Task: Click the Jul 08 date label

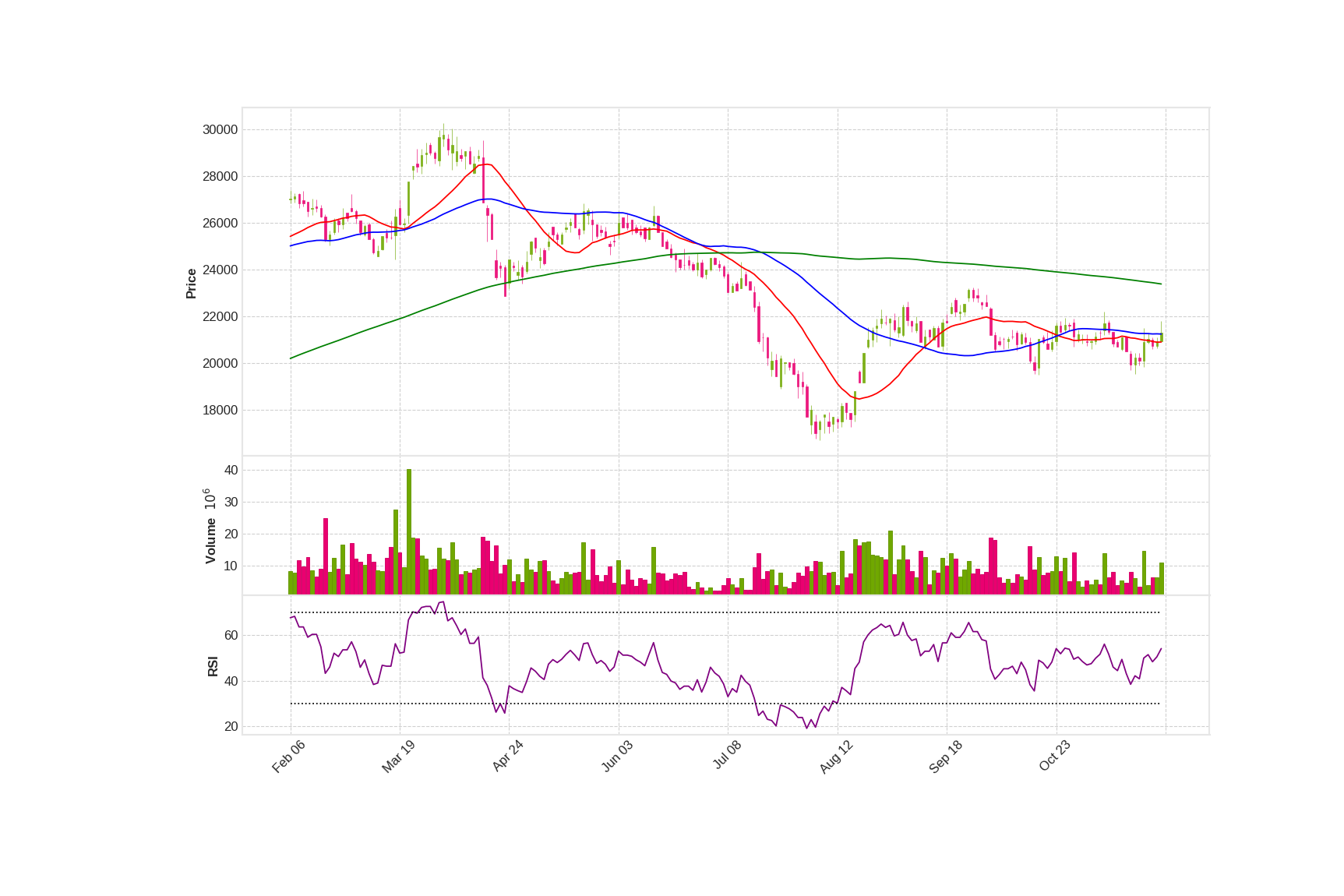Action: point(726,756)
